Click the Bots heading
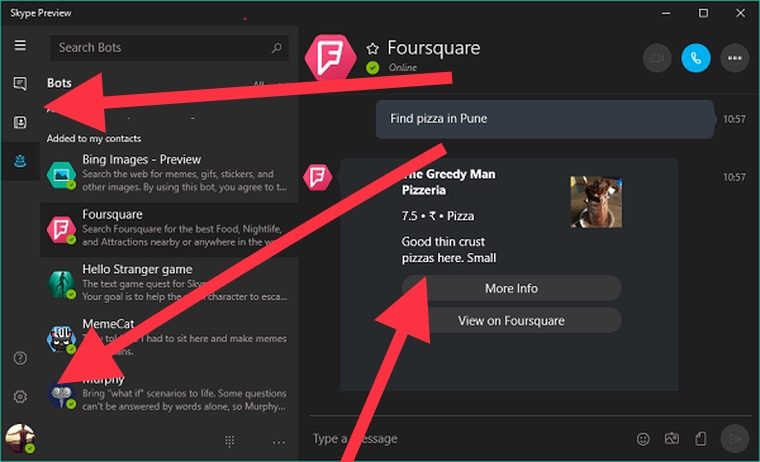The height and width of the screenshot is (462, 760). (59, 83)
